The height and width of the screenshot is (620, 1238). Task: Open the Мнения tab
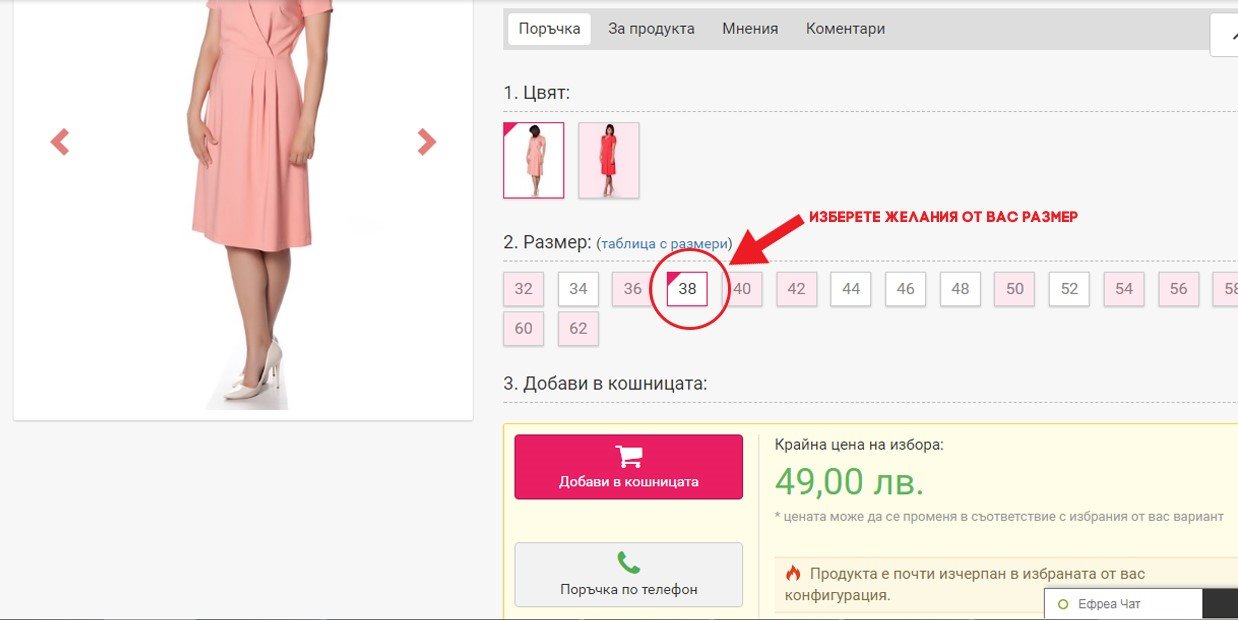750,29
